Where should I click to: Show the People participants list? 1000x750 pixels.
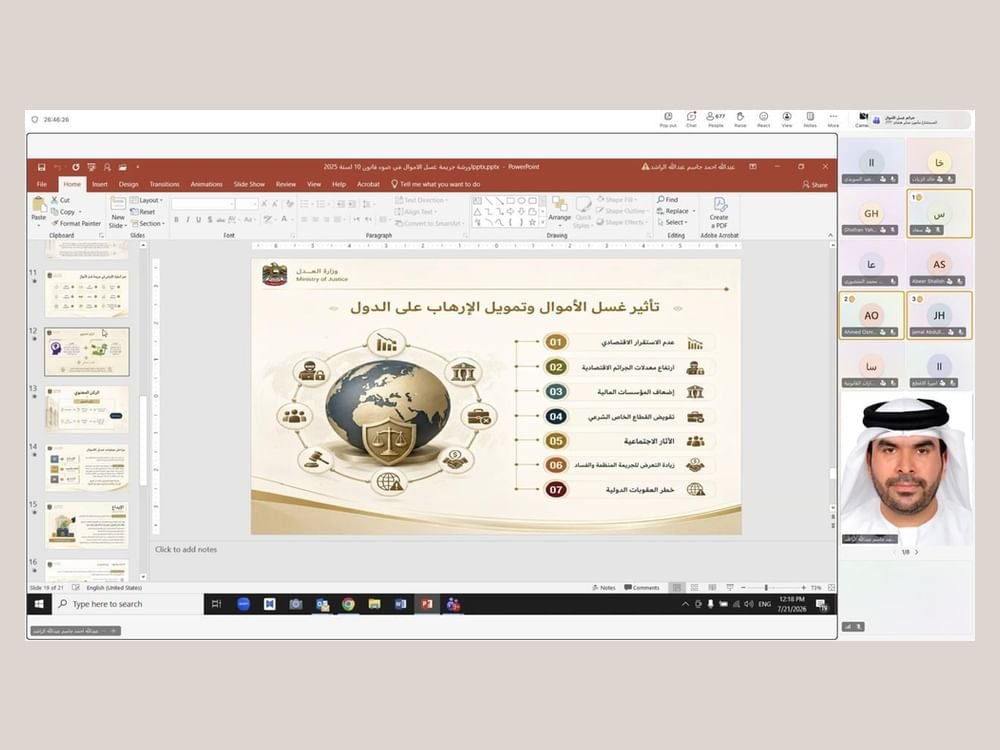[x=716, y=119]
